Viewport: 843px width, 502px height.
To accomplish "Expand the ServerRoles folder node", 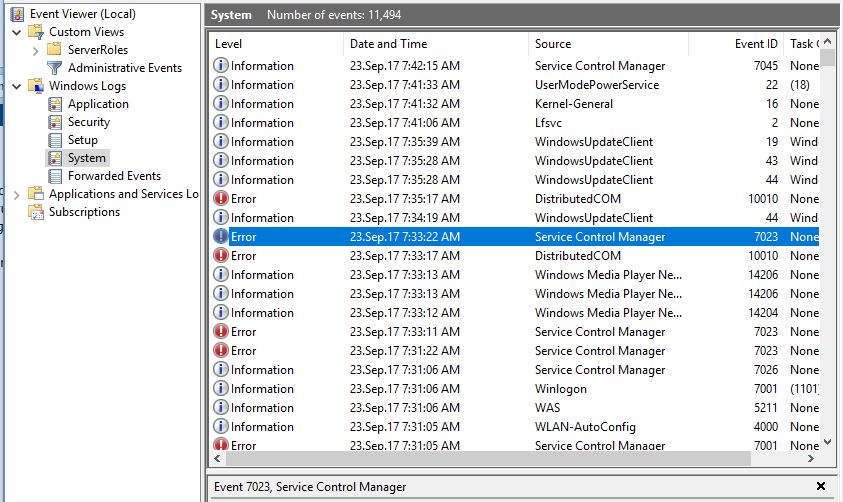I will pyautogui.click(x=36, y=50).
